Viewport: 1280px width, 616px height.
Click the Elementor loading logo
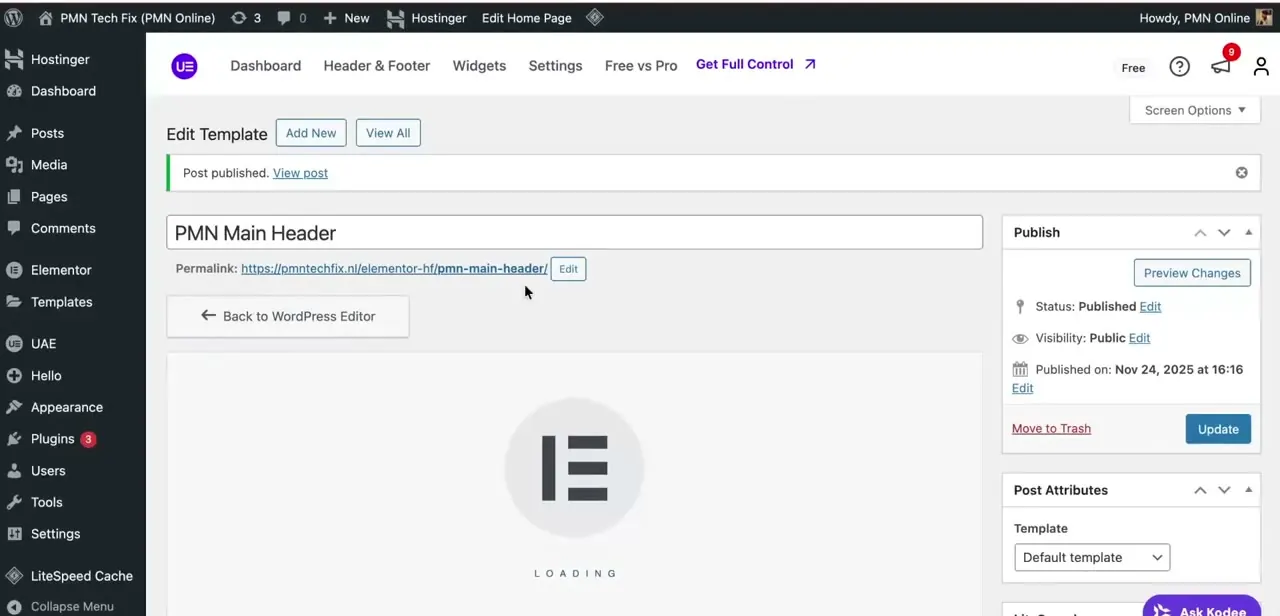coord(574,468)
